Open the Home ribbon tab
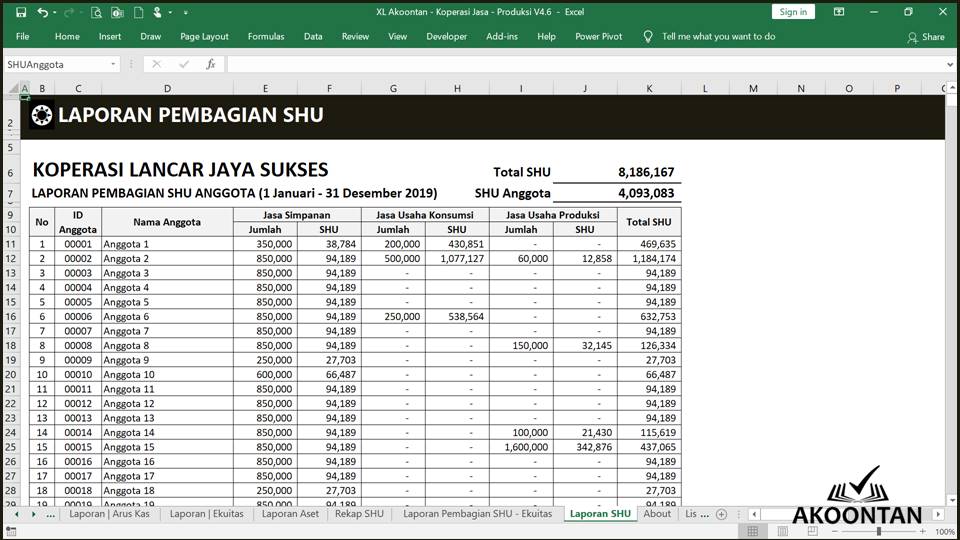 coord(67,37)
